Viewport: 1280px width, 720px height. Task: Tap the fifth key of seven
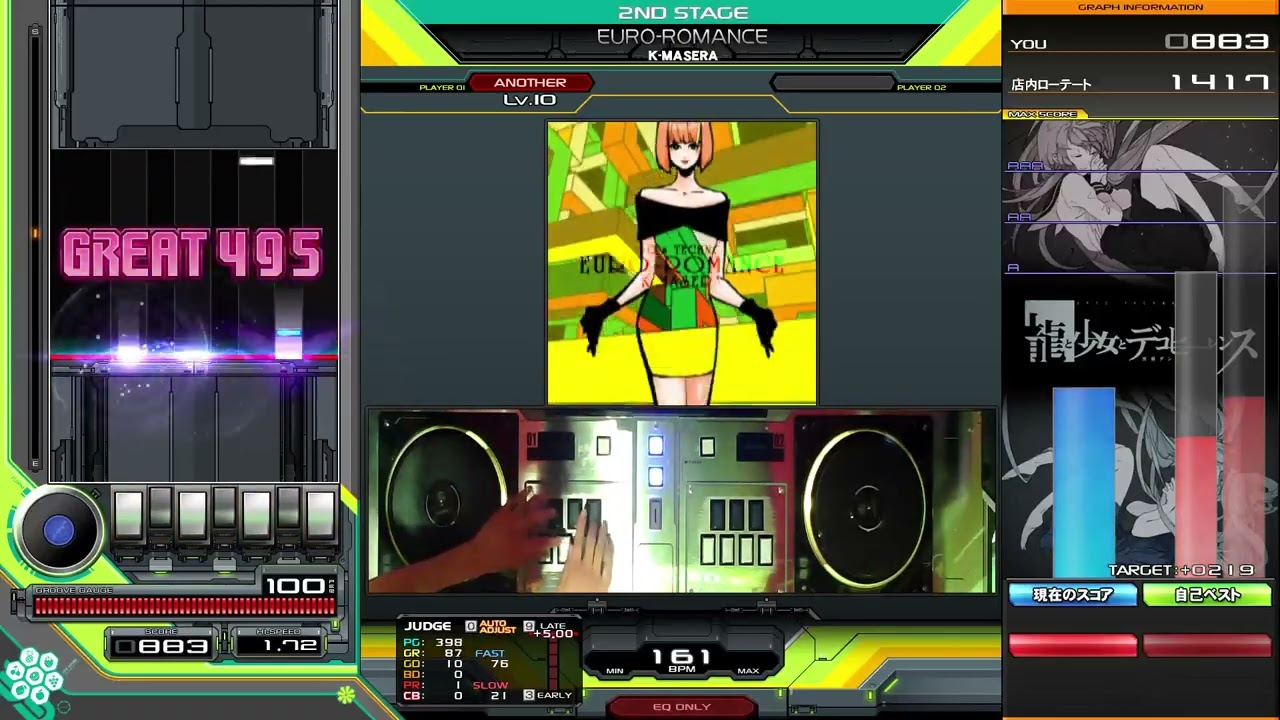pyautogui.click(x=256, y=515)
